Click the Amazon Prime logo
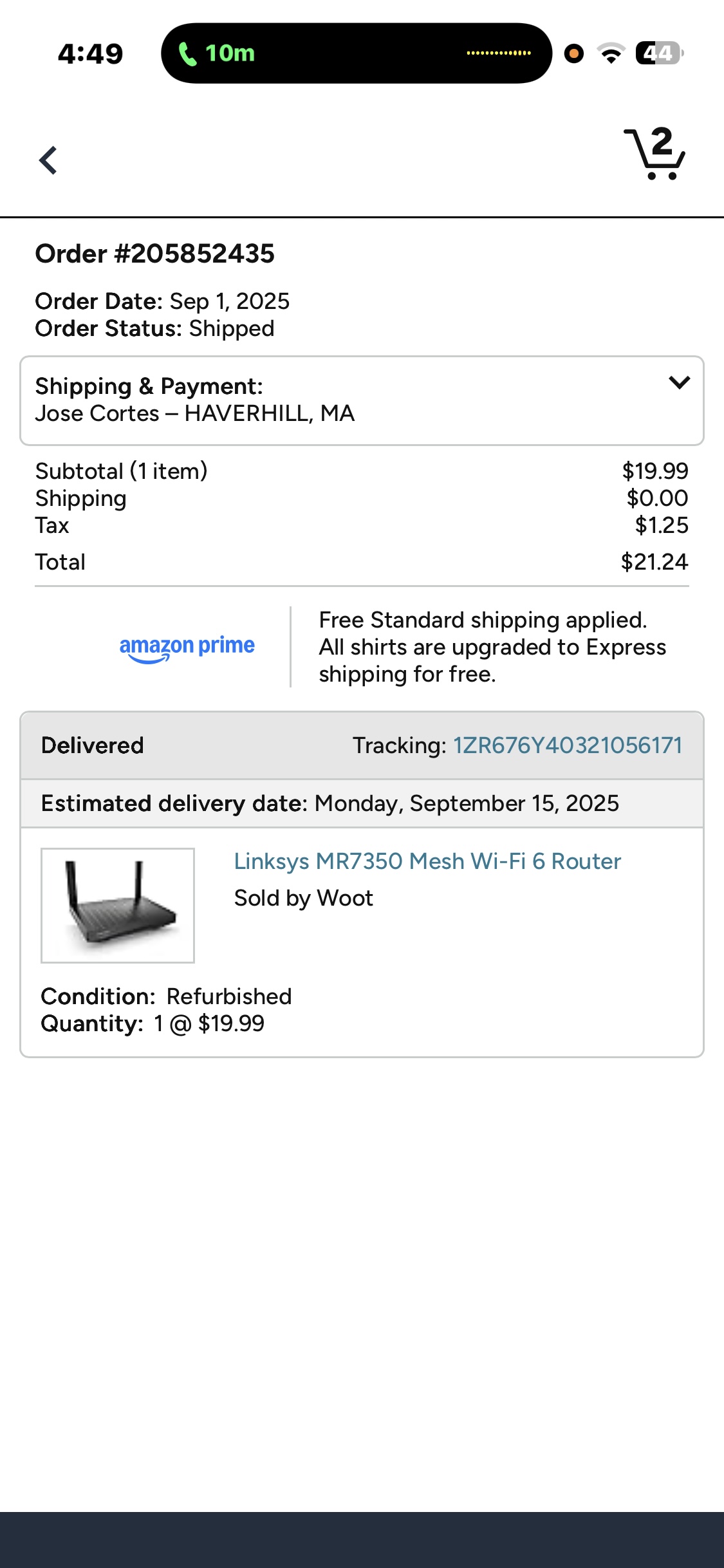Viewport: 724px width, 1568px height. [187, 647]
